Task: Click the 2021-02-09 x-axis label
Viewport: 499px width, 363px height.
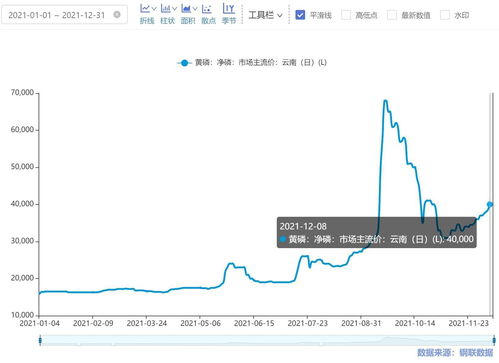Action: click(x=93, y=323)
